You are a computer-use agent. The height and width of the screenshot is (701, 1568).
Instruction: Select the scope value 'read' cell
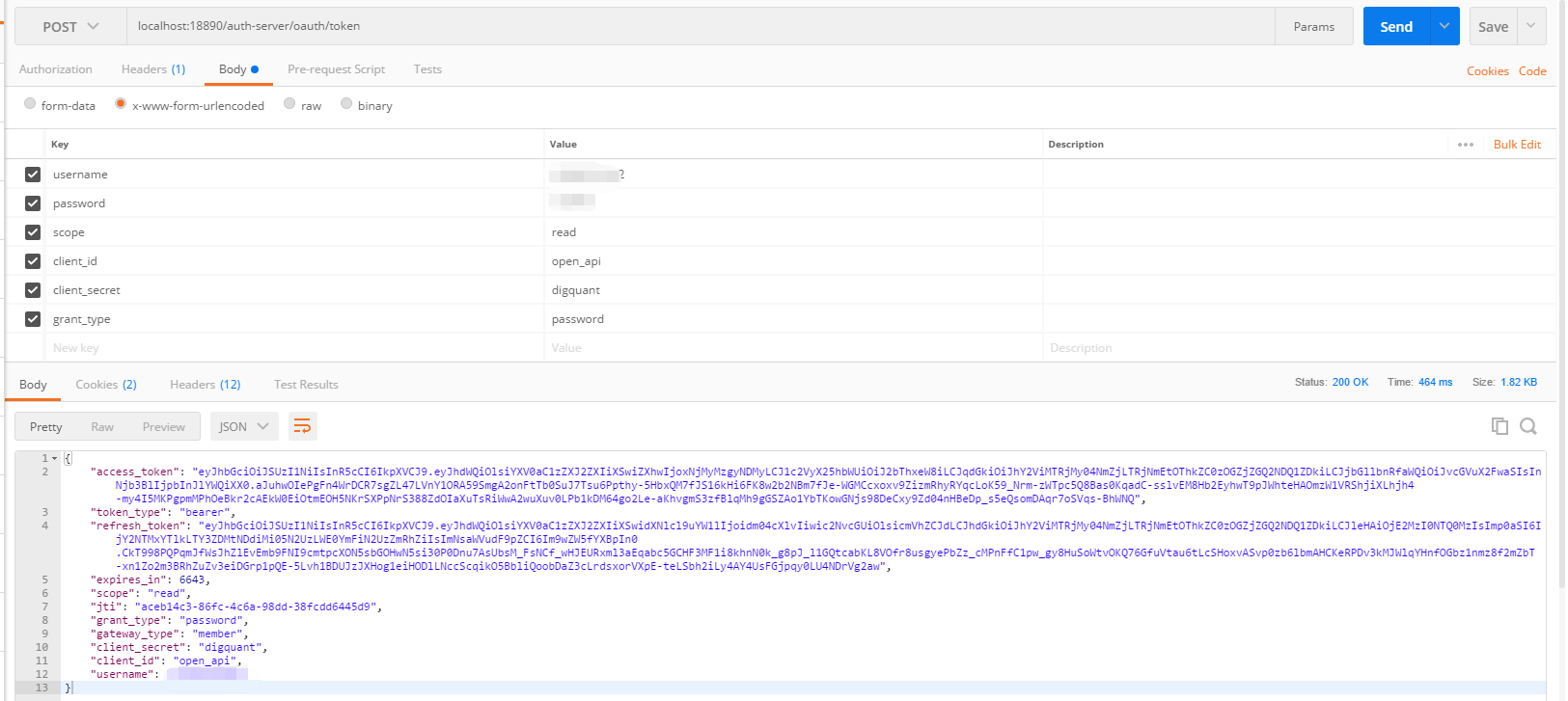793,232
